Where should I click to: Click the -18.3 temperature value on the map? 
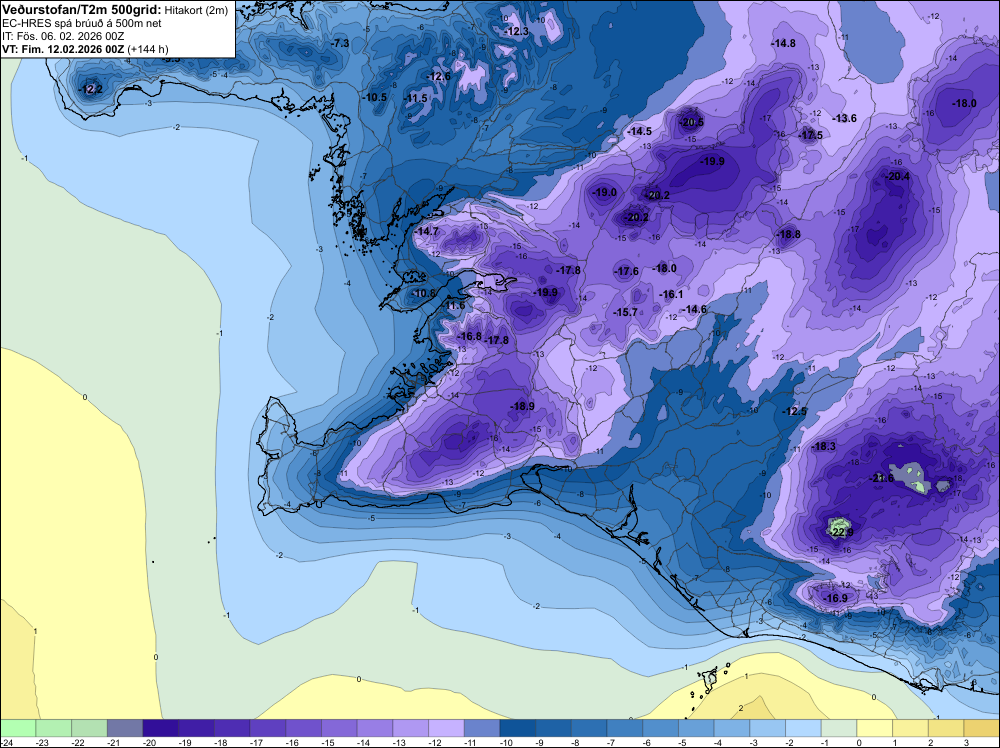pos(823,446)
